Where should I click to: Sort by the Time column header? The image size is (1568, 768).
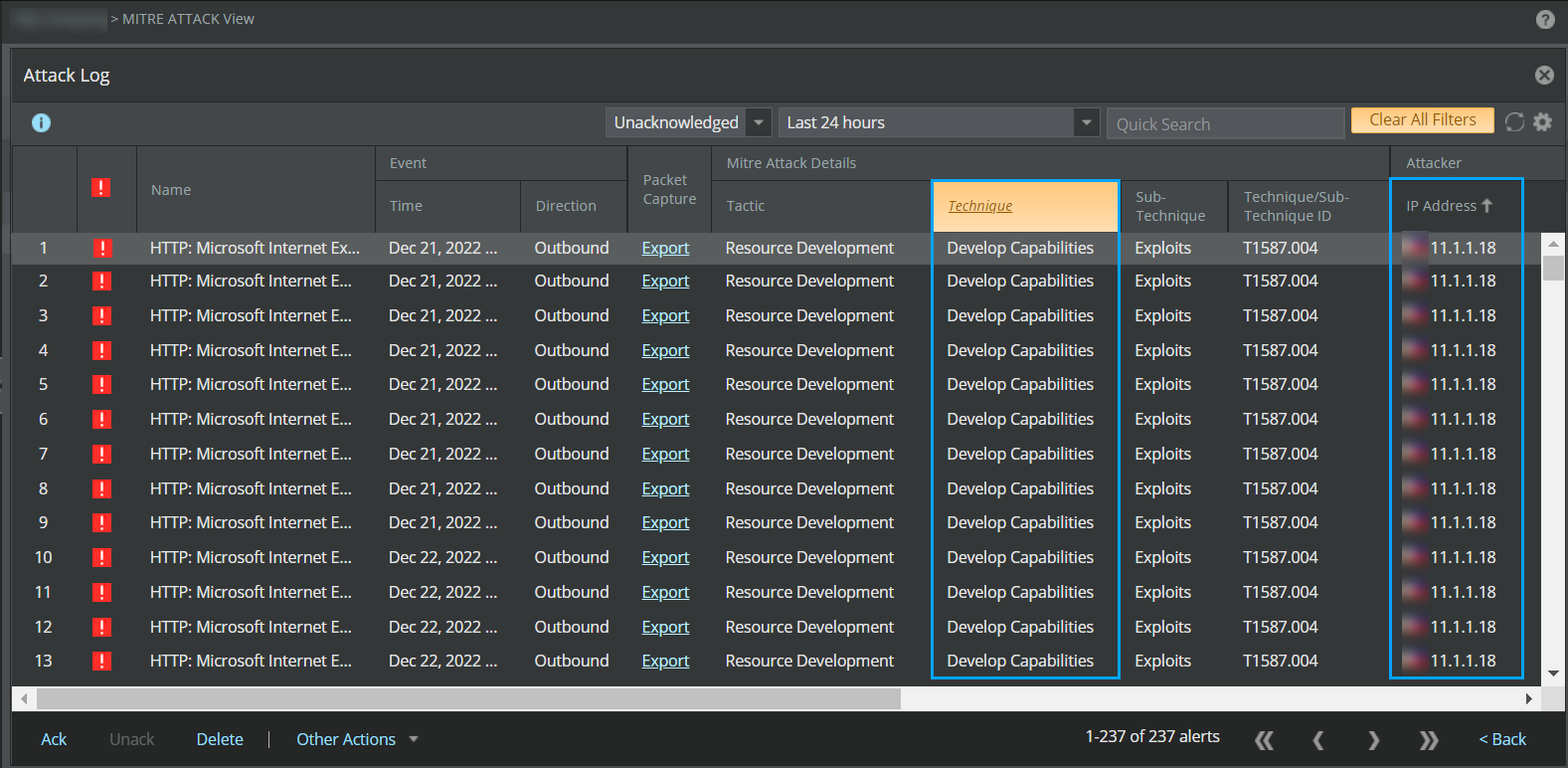click(x=406, y=206)
